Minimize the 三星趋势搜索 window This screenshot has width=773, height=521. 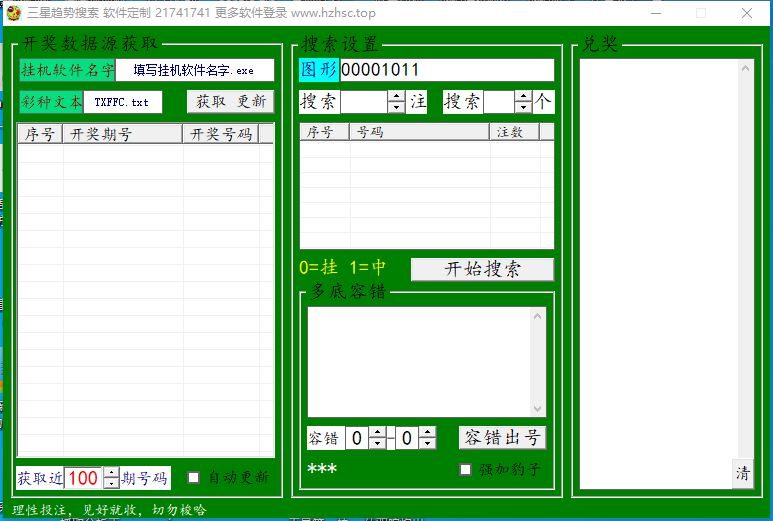pos(656,13)
